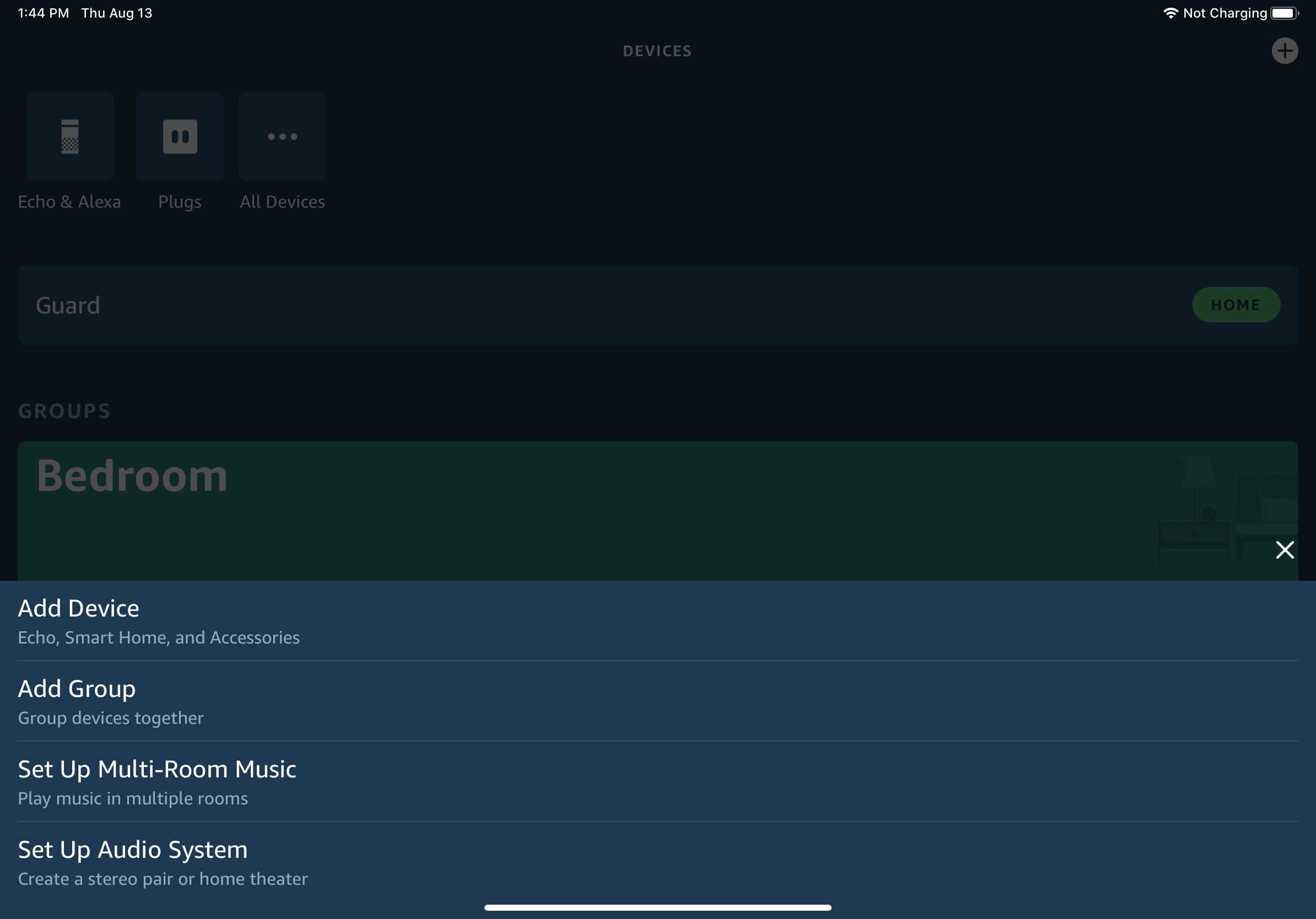Tap the GROUPS section header
The height and width of the screenshot is (919, 1316).
coord(64,412)
